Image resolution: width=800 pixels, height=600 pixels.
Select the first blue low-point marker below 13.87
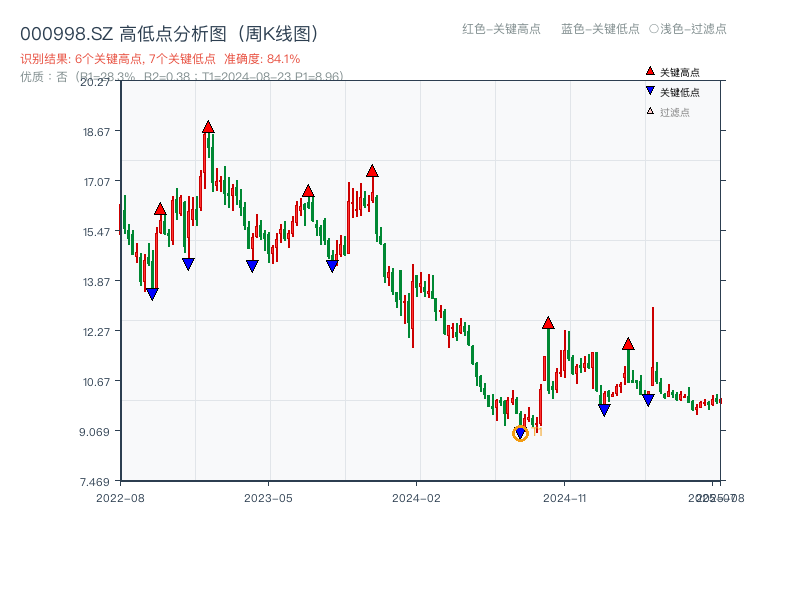click(152, 294)
